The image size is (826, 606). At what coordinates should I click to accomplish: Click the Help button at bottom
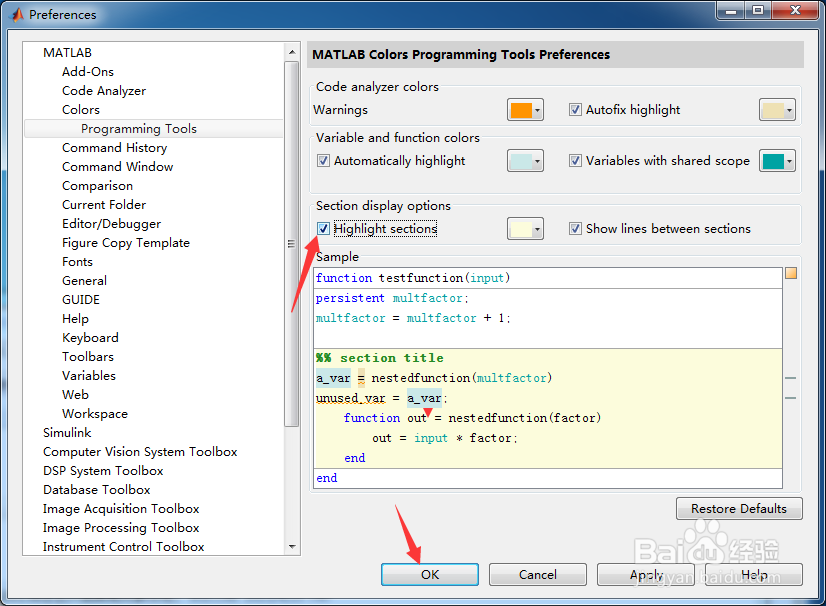click(x=754, y=574)
